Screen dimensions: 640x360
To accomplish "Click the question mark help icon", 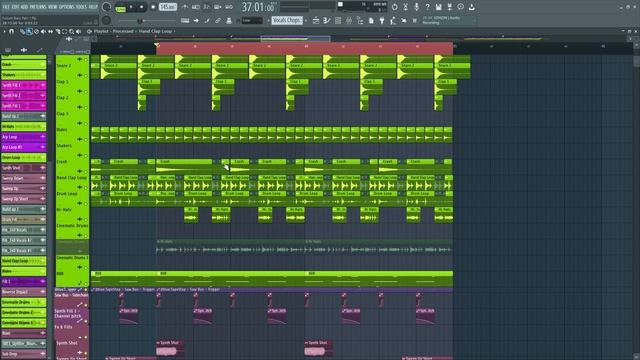I will tap(427, 7).
